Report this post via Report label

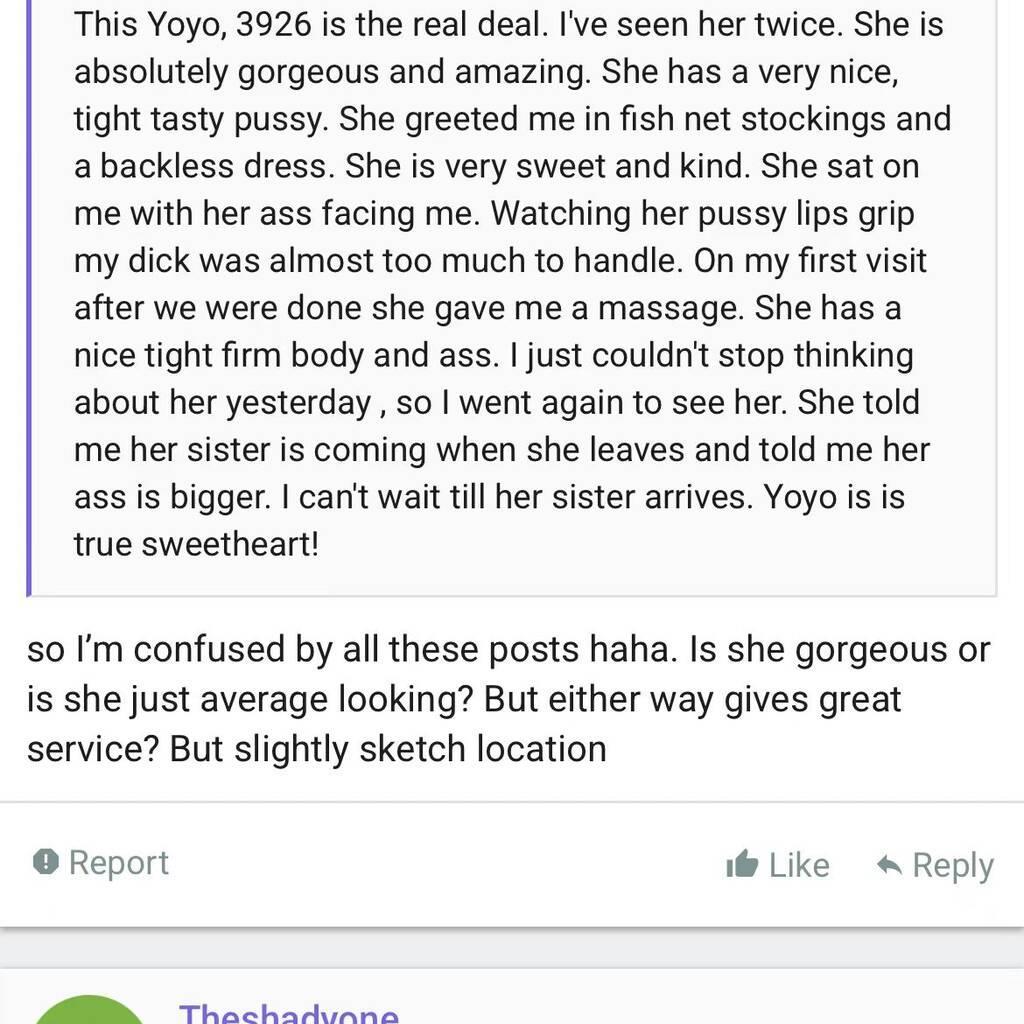click(x=118, y=862)
